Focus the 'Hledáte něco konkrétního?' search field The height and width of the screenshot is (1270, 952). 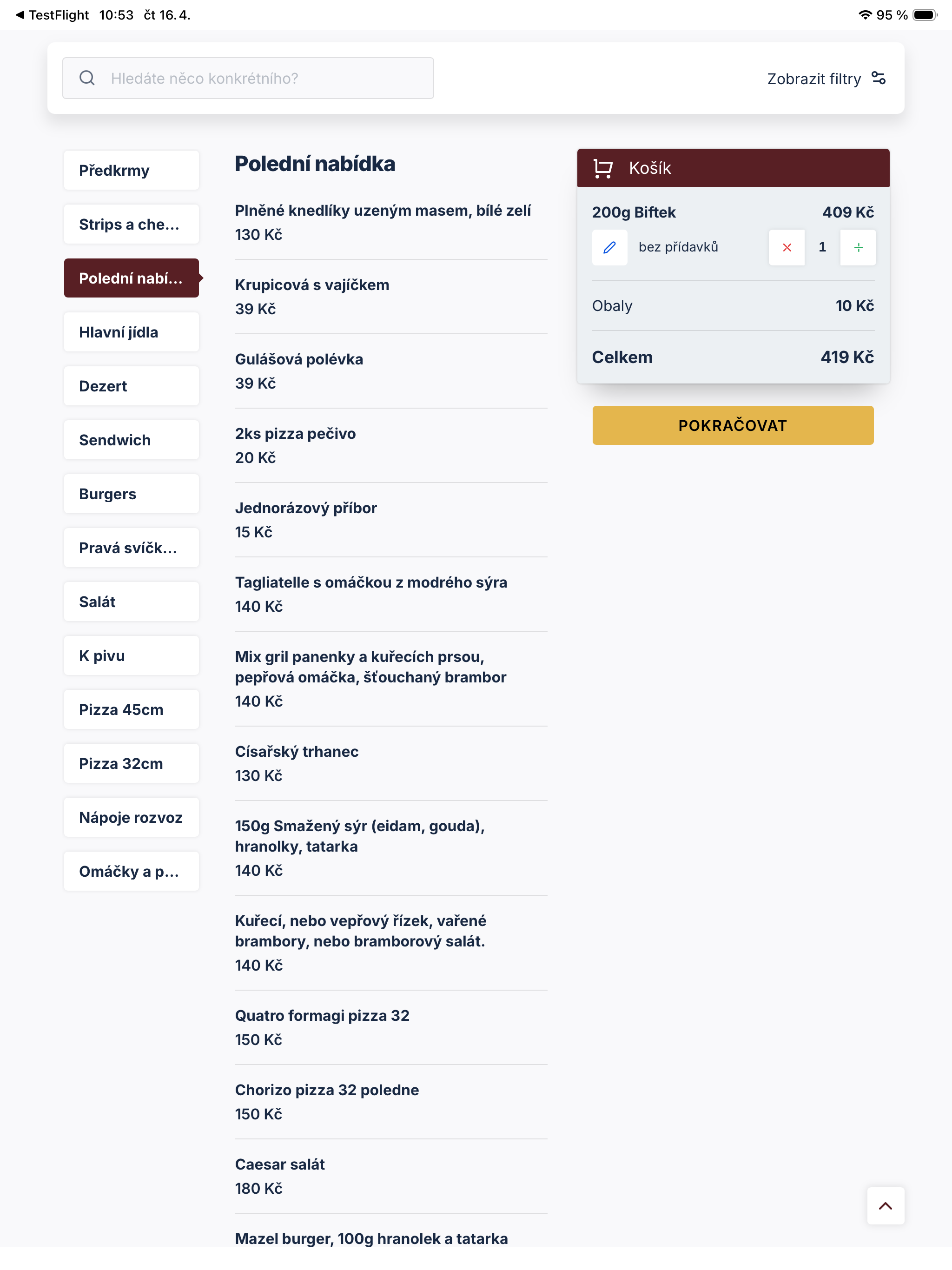click(x=248, y=78)
